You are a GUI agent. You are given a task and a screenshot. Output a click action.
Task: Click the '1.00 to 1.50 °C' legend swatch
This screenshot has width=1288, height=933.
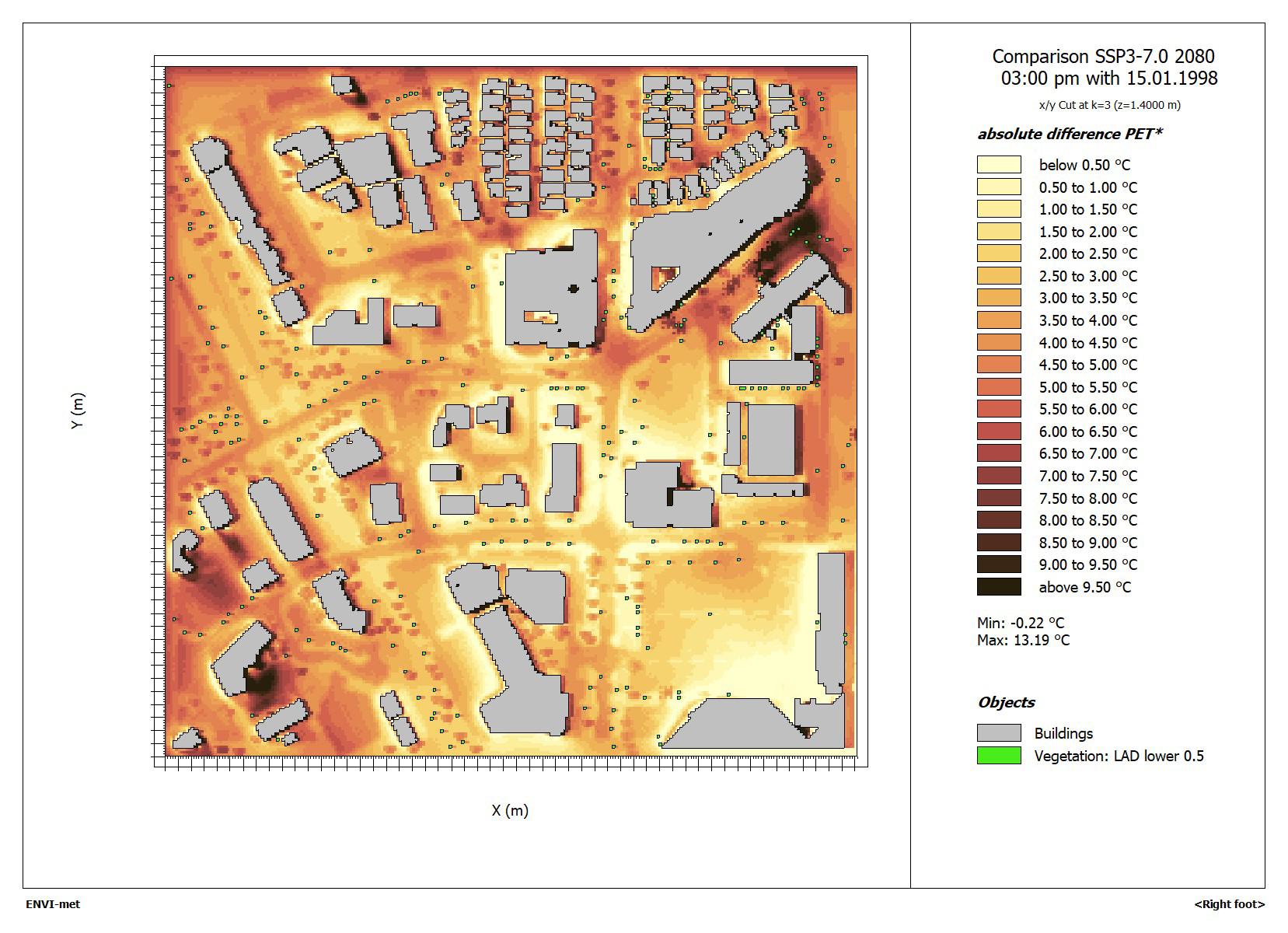coord(999,209)
